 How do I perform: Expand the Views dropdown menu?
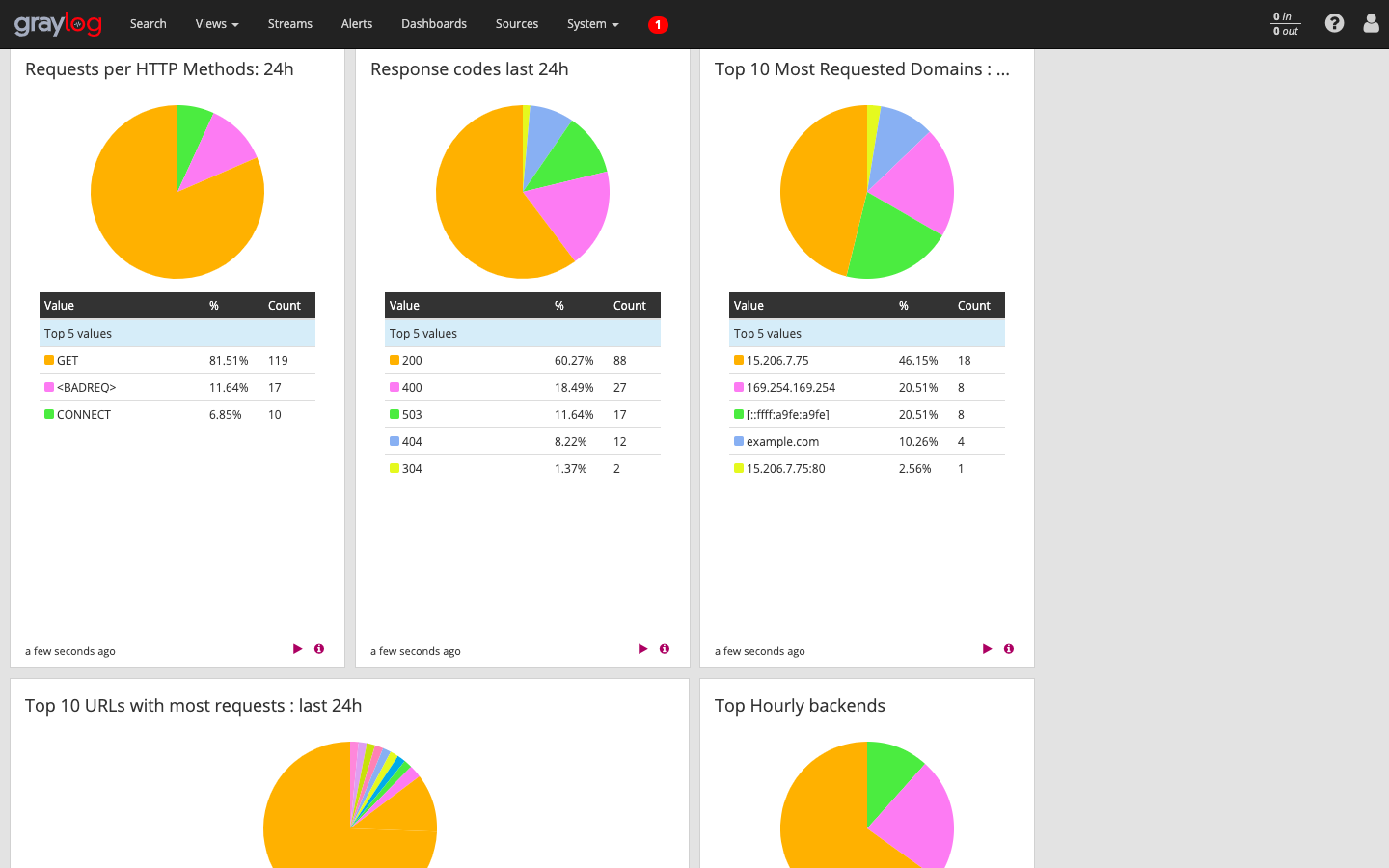(217, 24)
